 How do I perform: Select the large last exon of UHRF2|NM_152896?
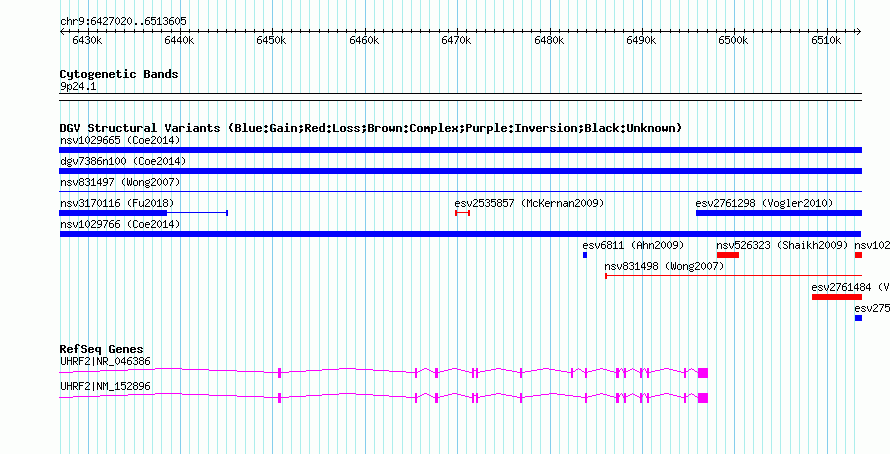(703, 398)
